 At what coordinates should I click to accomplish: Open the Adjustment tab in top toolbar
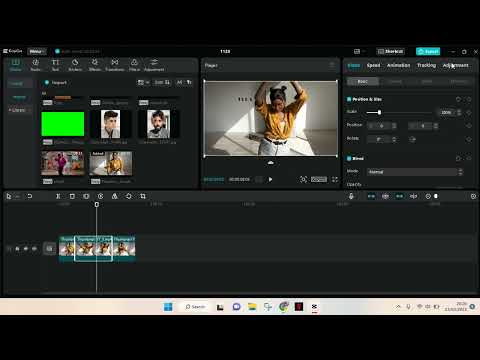(154, 65)
